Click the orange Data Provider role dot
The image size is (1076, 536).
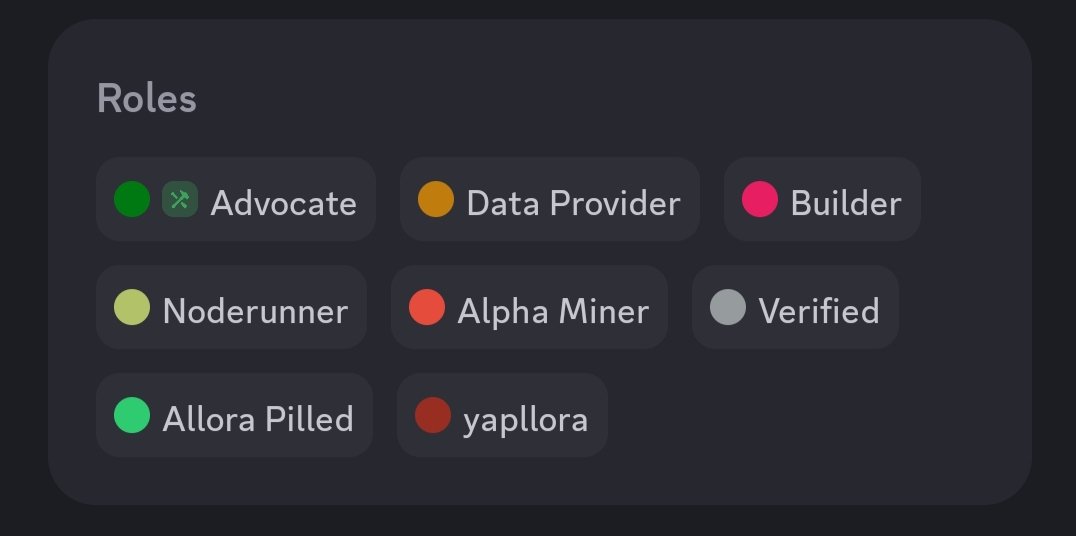coord(436,199)
